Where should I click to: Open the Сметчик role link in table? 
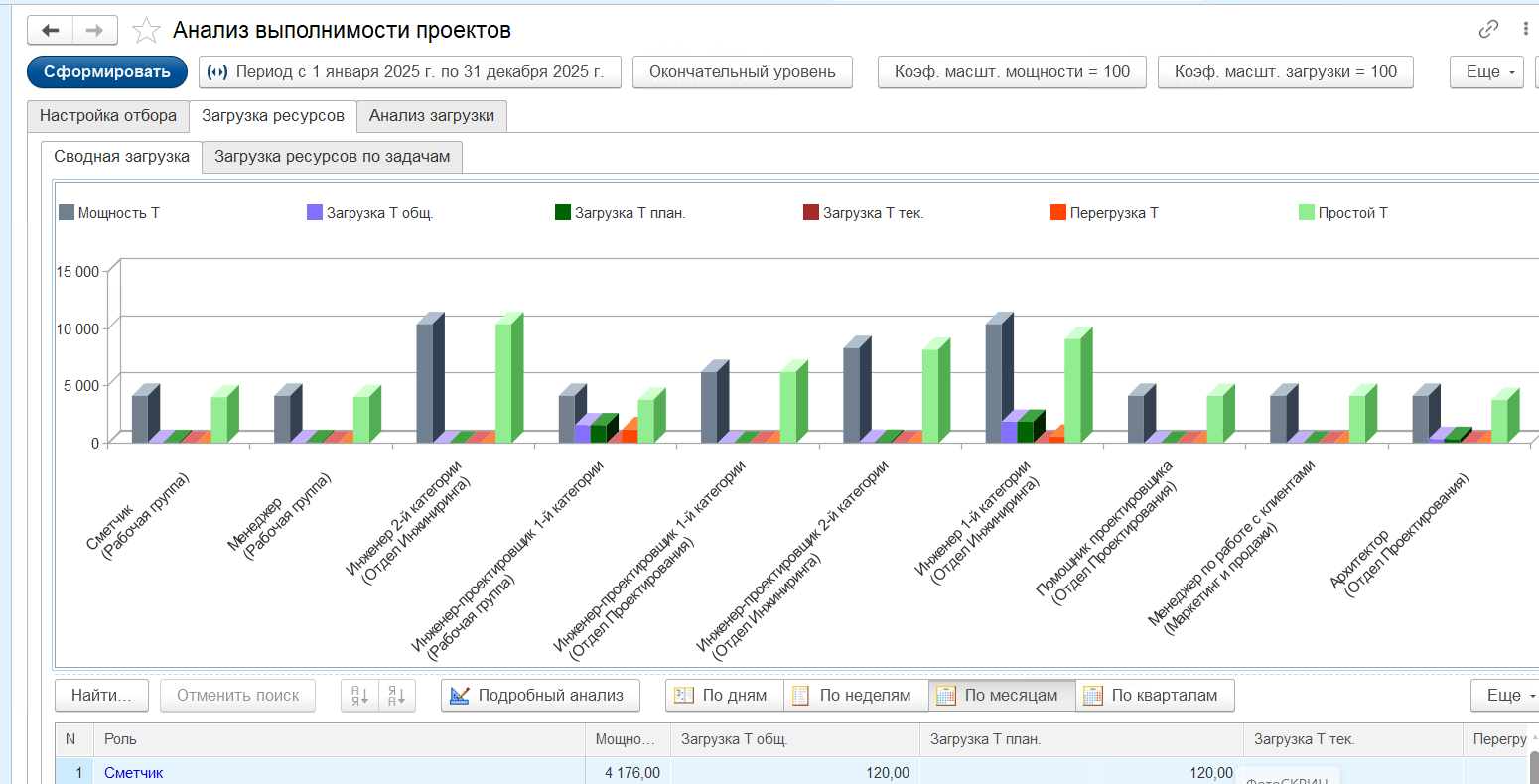coord(134,772)
